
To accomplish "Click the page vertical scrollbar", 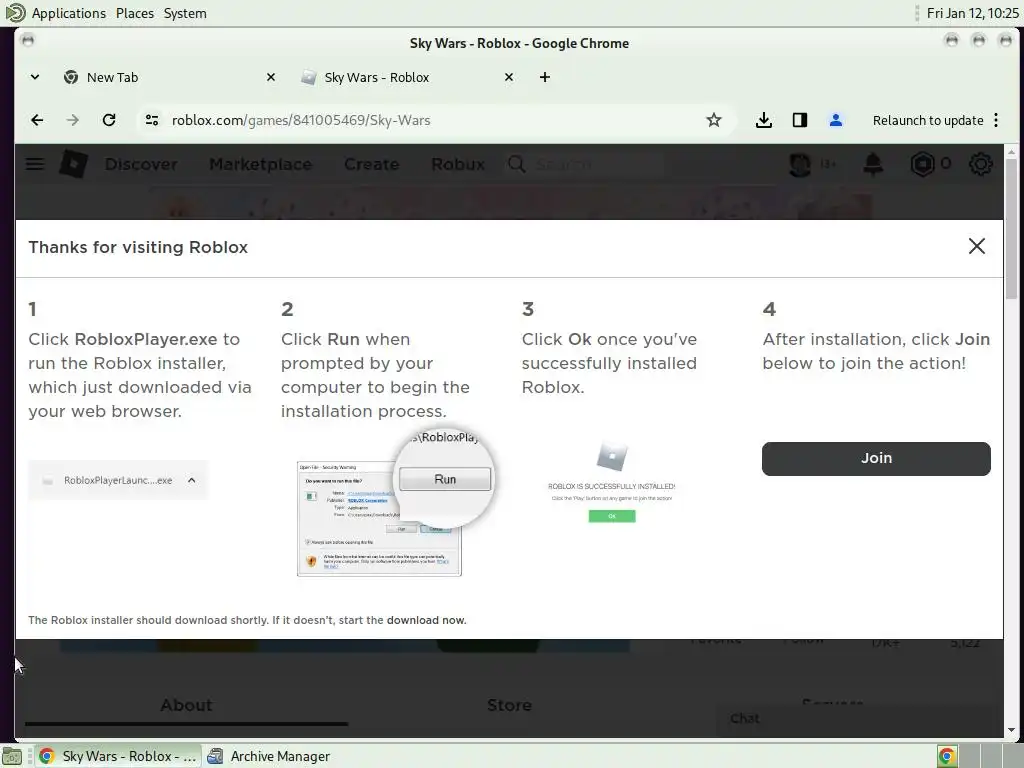I will (x=1011, y=229).
